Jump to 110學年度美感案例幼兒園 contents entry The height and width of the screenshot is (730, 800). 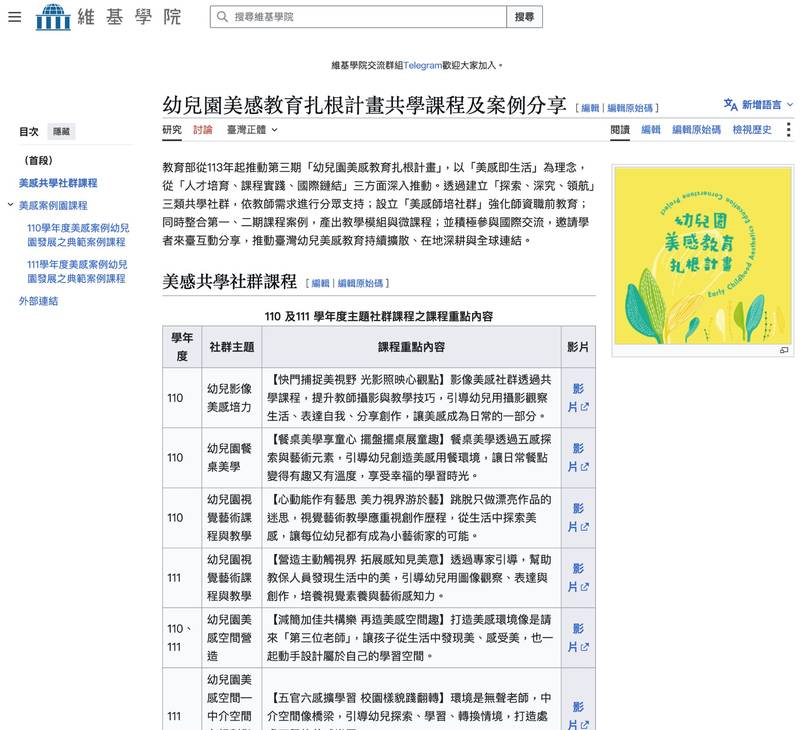click(78, 235)
